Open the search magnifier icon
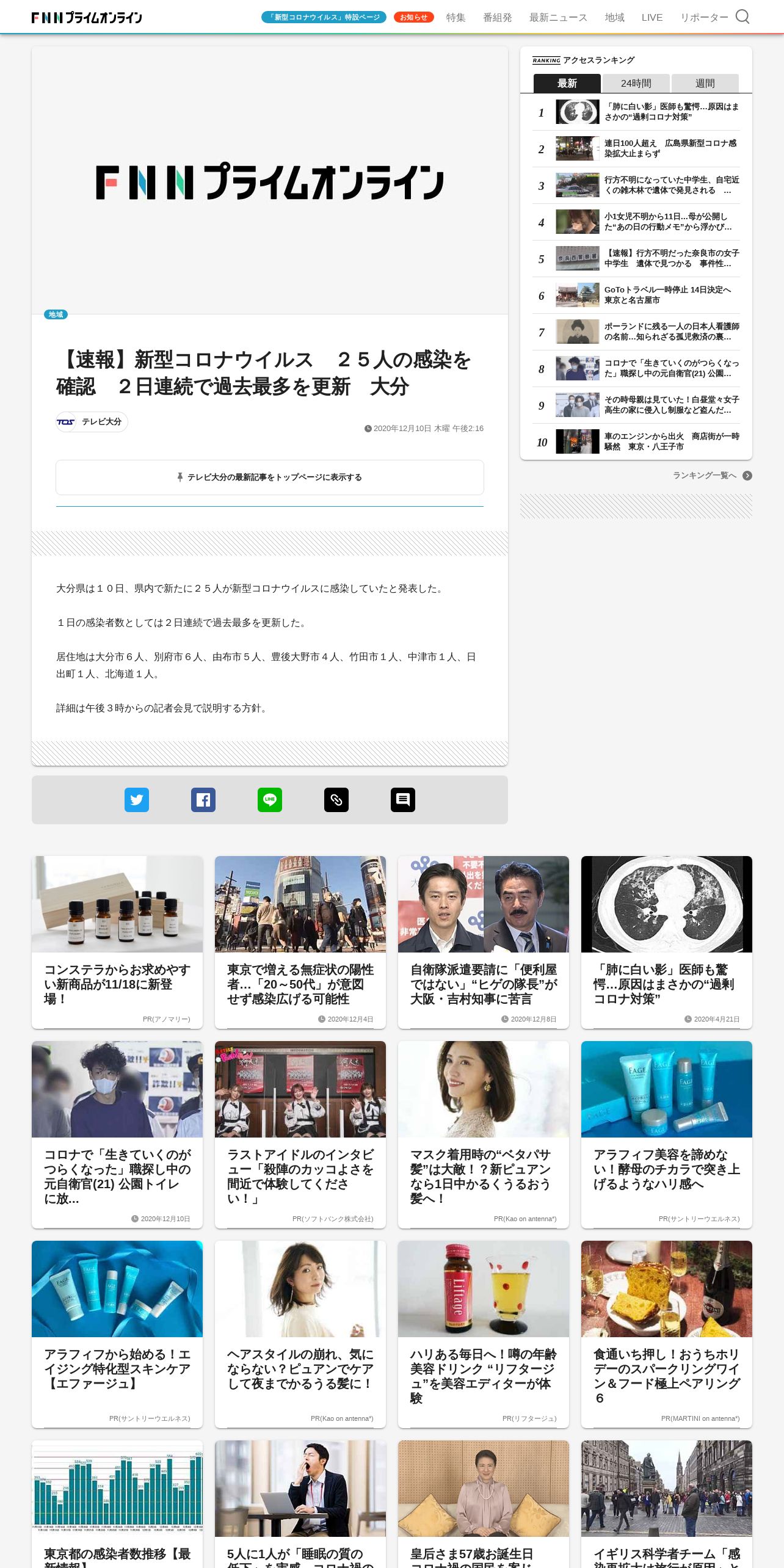Image resolution: width=784 pixels, height=1568 pixels. (x=742, y=16)
